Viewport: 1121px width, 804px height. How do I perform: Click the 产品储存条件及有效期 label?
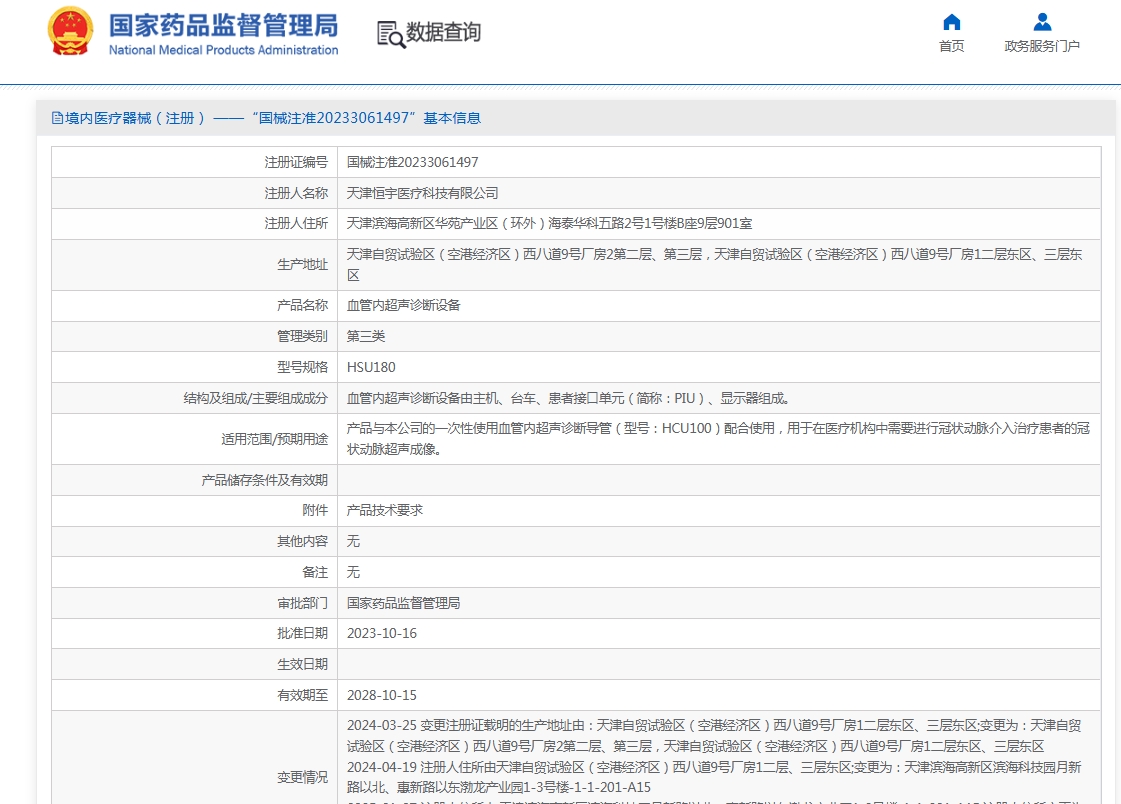pyautogui.click(x=265, y=480)
